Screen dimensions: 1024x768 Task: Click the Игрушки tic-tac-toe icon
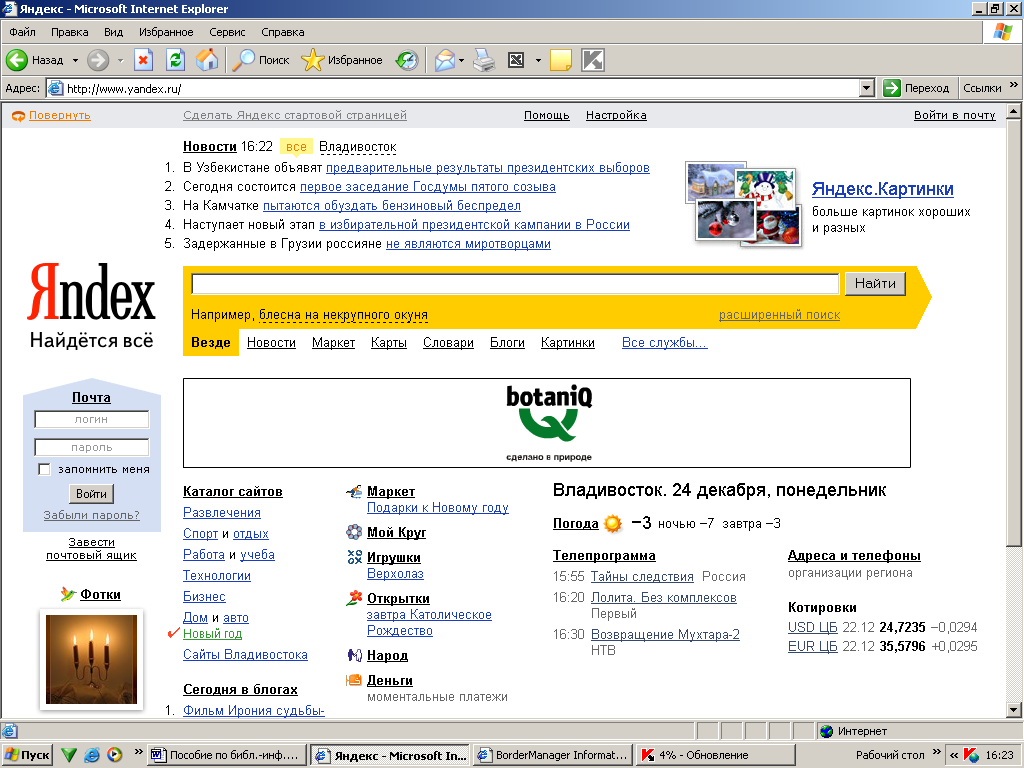(354, 557)
